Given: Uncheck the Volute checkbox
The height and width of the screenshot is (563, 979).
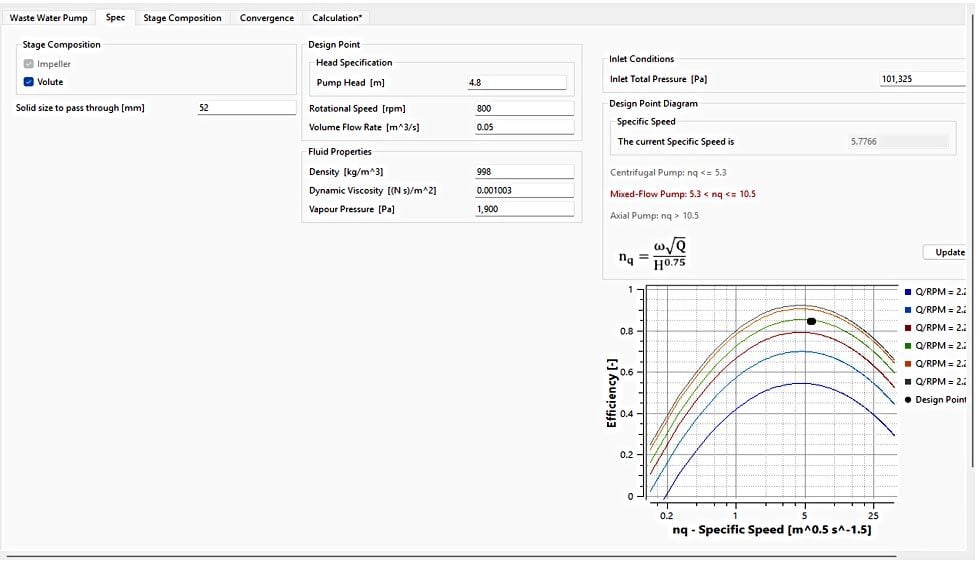Looking at the screenshot, I should 29,82.
